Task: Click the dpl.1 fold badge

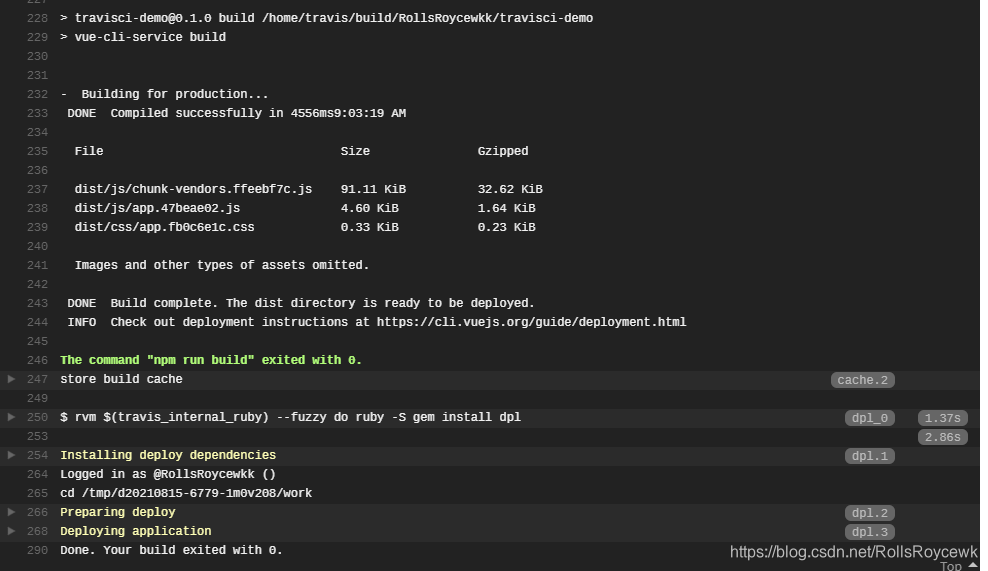Action: tap(870, 456)
